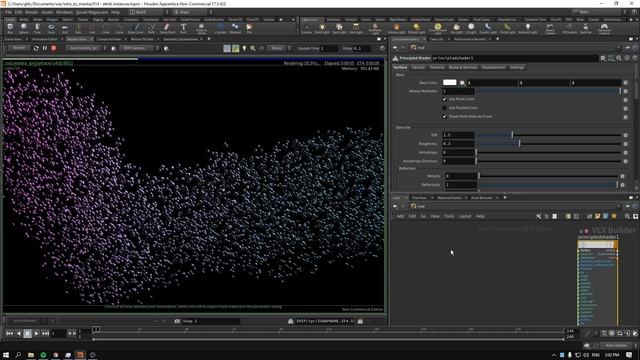Open Windows Start menu
This screenshot has height=360, width=640.
pos(6,355)
